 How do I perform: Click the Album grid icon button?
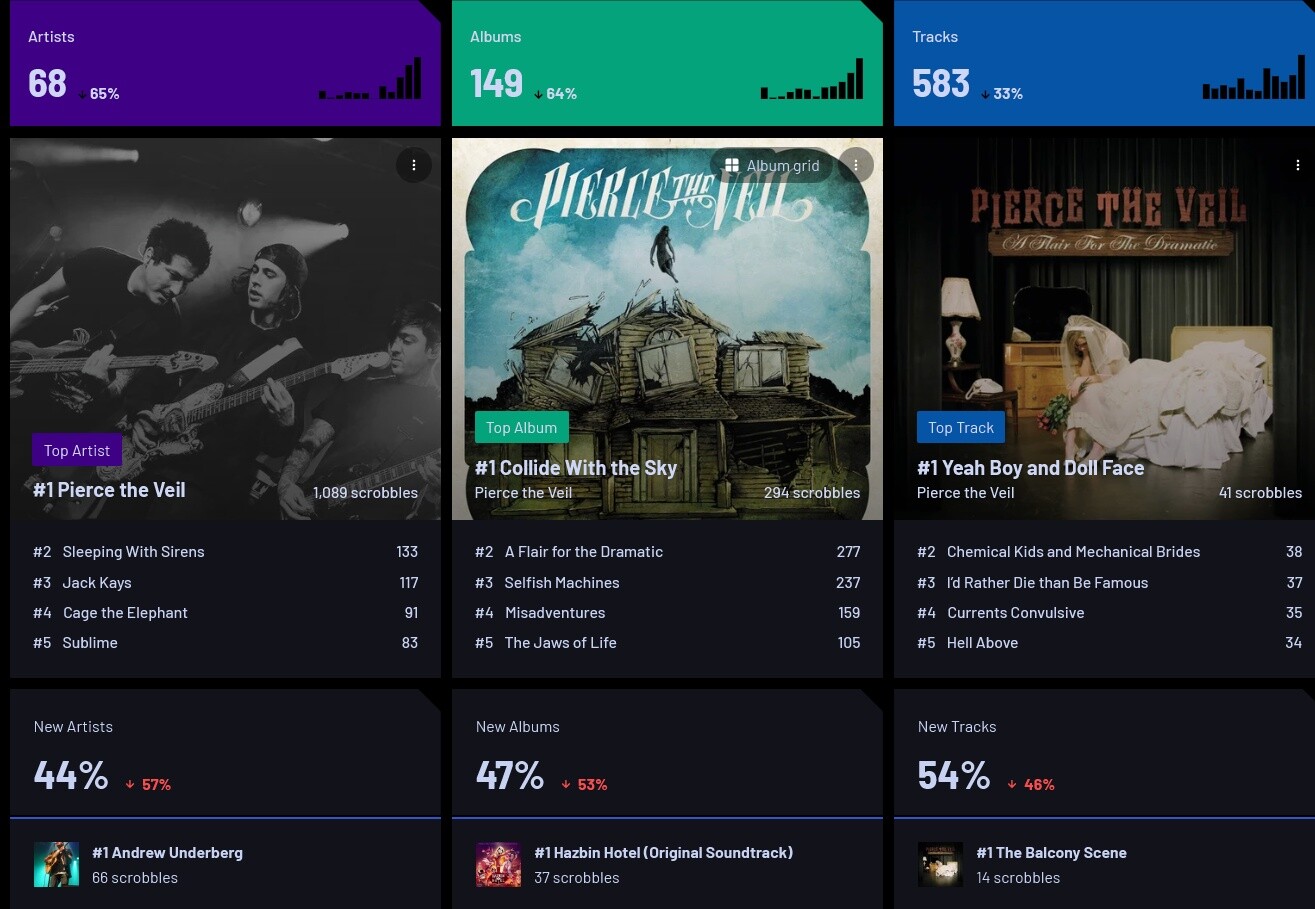tap(772, 166)
